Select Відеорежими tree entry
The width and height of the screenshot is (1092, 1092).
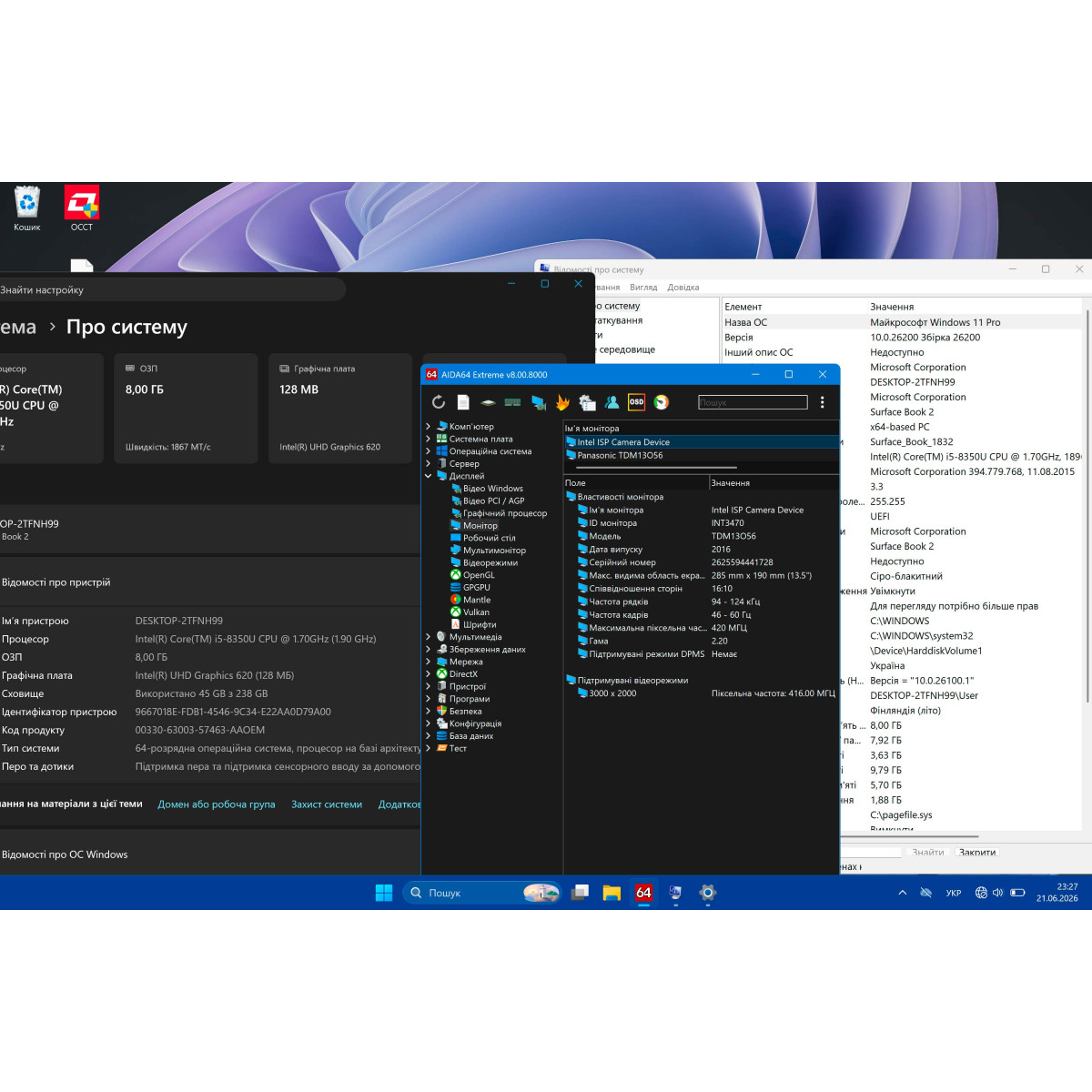490,562
